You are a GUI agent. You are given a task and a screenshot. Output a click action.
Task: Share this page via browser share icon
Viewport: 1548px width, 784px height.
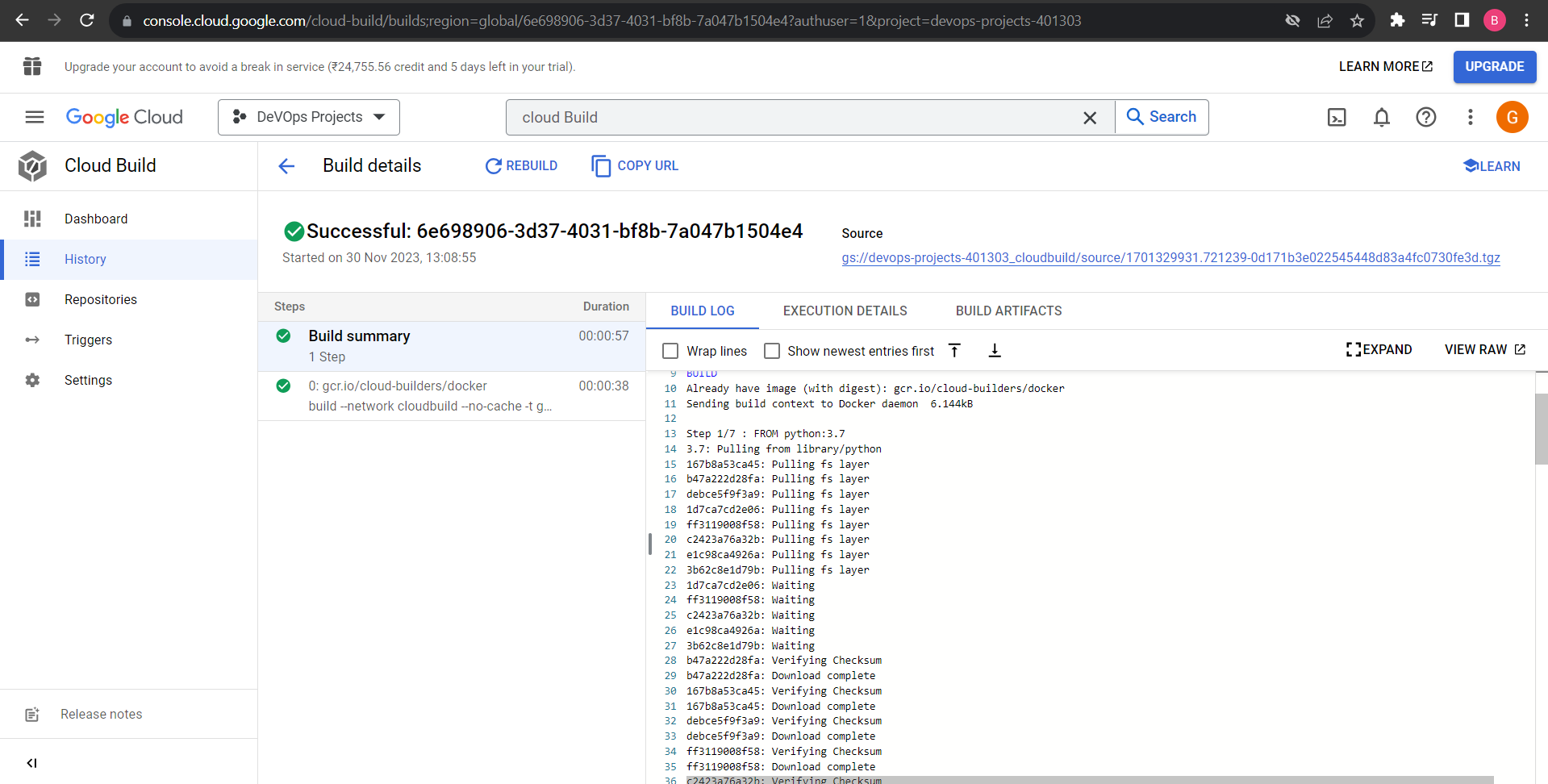(1325, 20)
